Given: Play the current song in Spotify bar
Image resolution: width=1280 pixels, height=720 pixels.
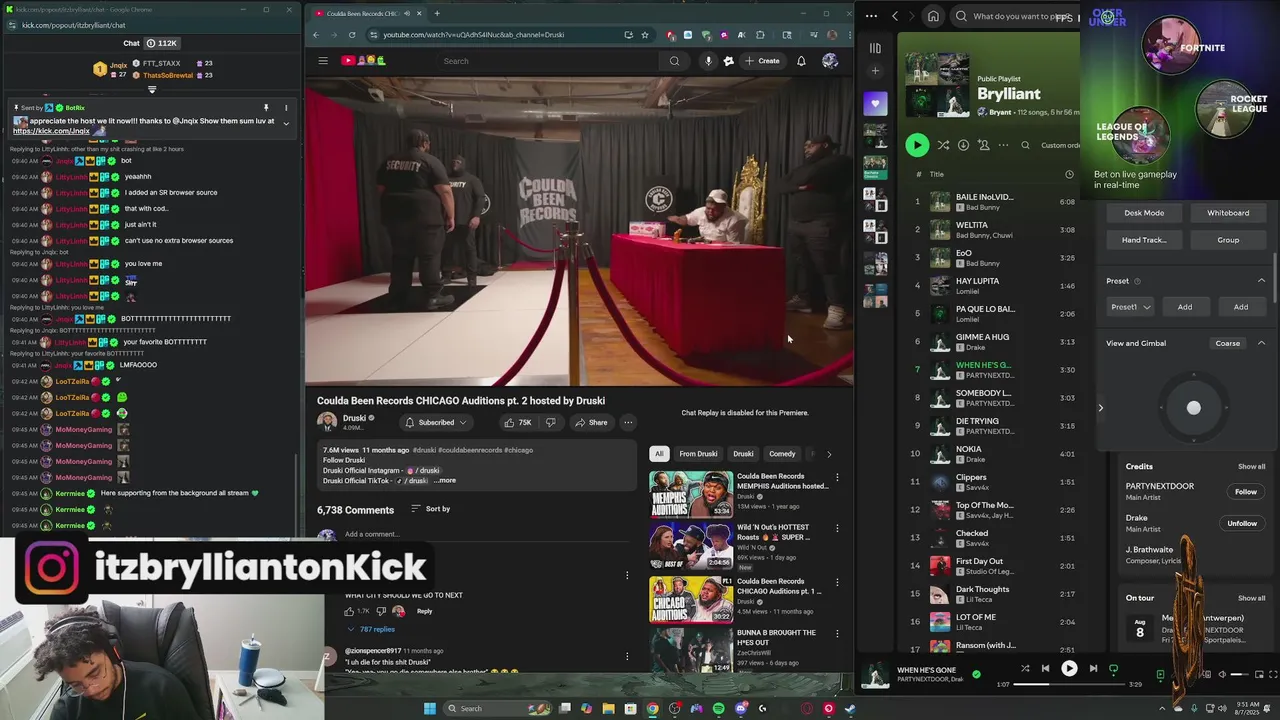Looking at the screenshot, I should tap(1069, 668).
